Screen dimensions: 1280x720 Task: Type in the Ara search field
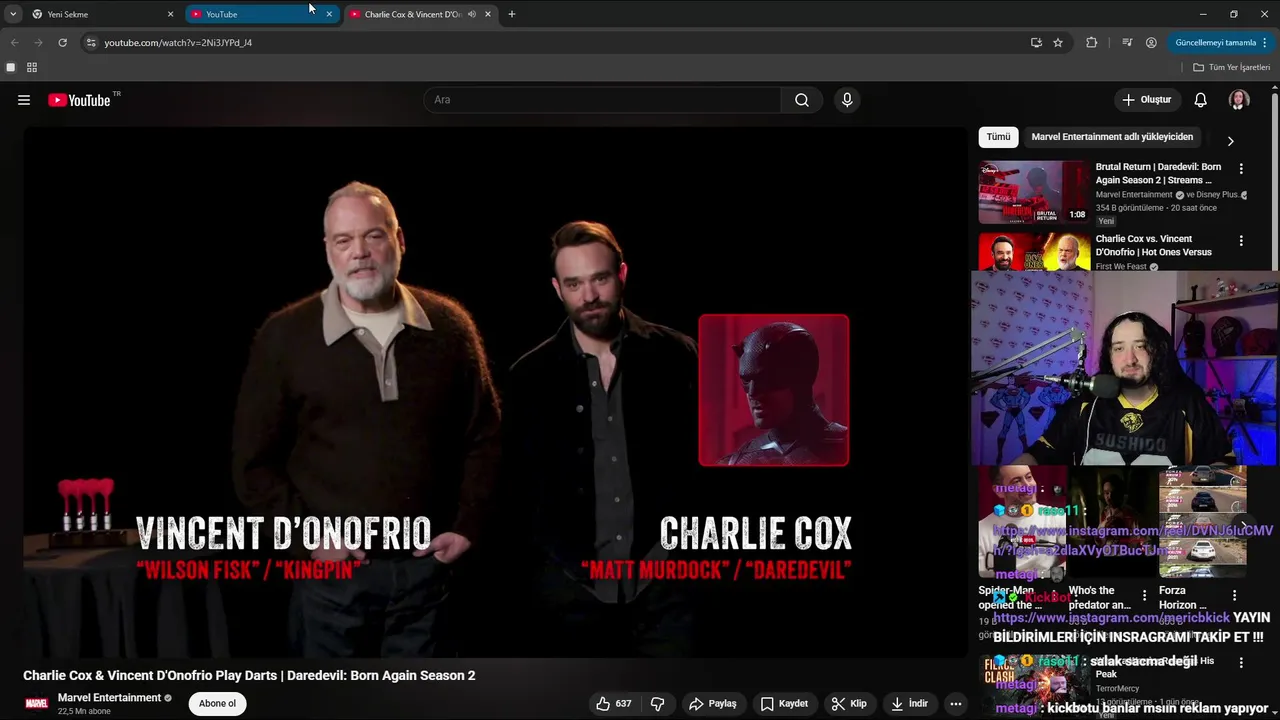(x=603, y=100)
